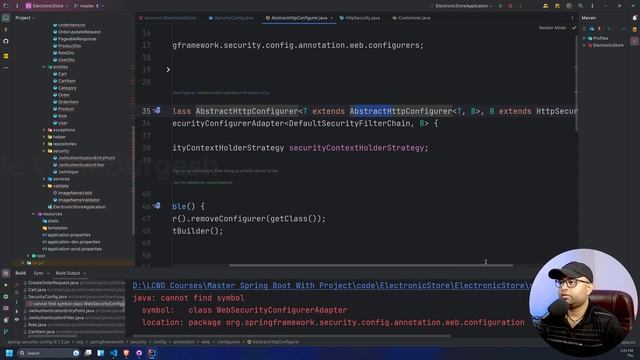Open Brave browser from the taskbar

[126, 353]
